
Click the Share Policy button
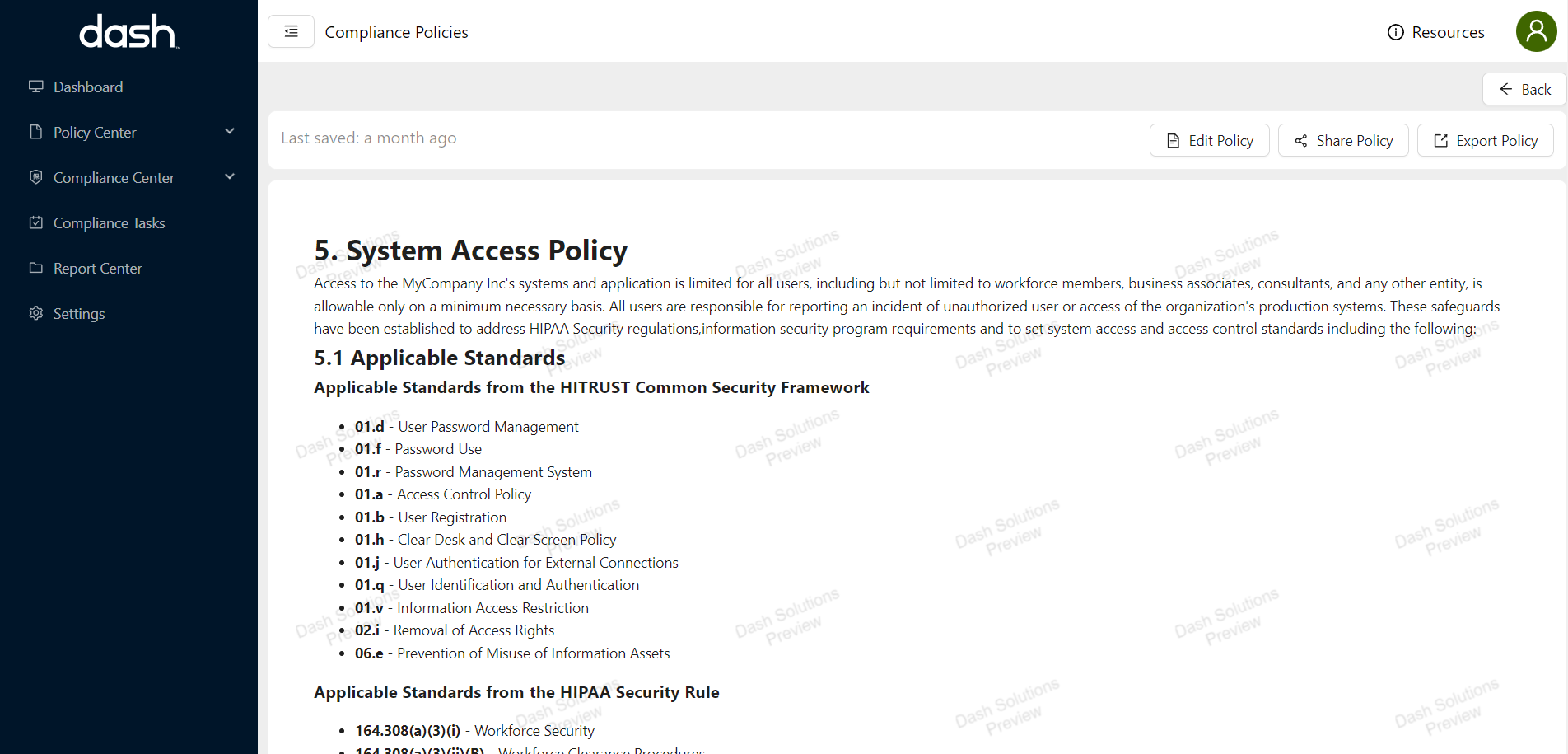click(x=1342, y=140)
